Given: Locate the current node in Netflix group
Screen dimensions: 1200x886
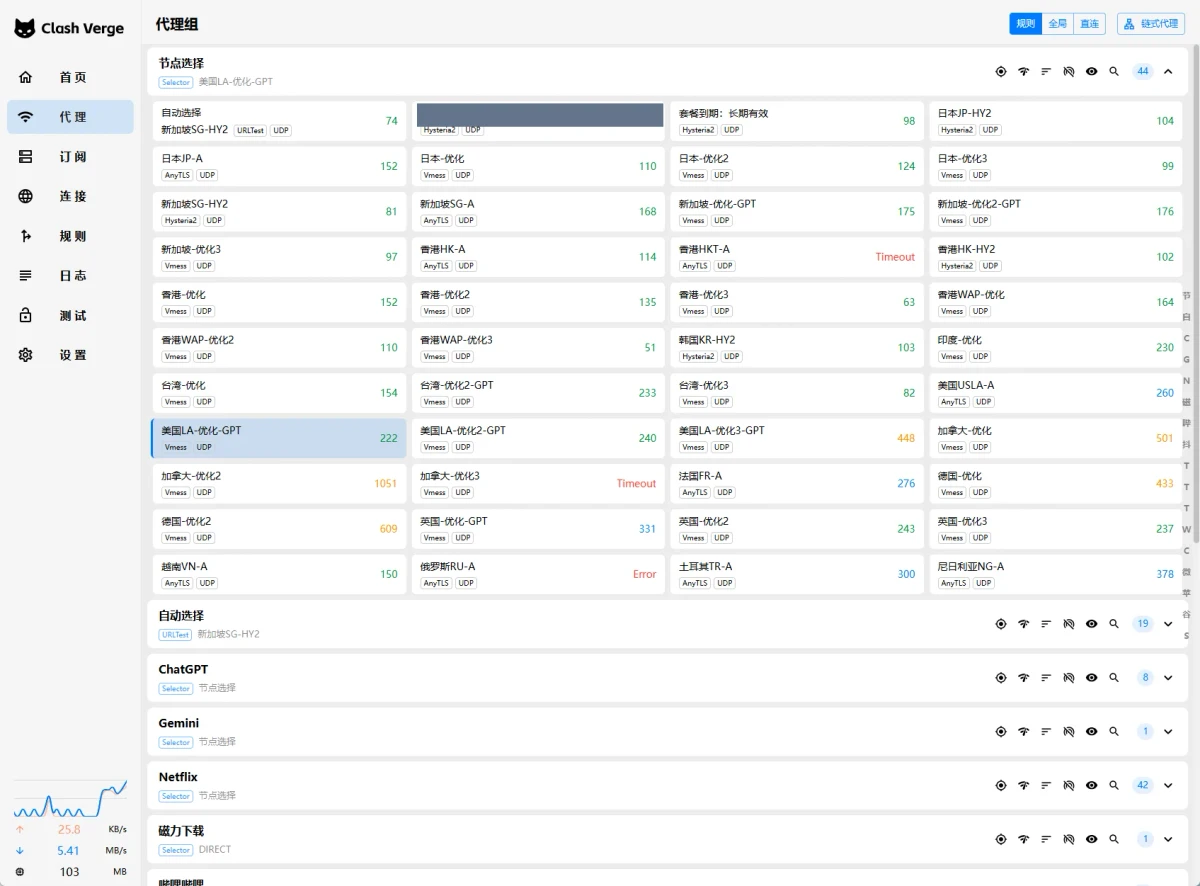Looking at the screenshot, I should tap(1001, 786).
